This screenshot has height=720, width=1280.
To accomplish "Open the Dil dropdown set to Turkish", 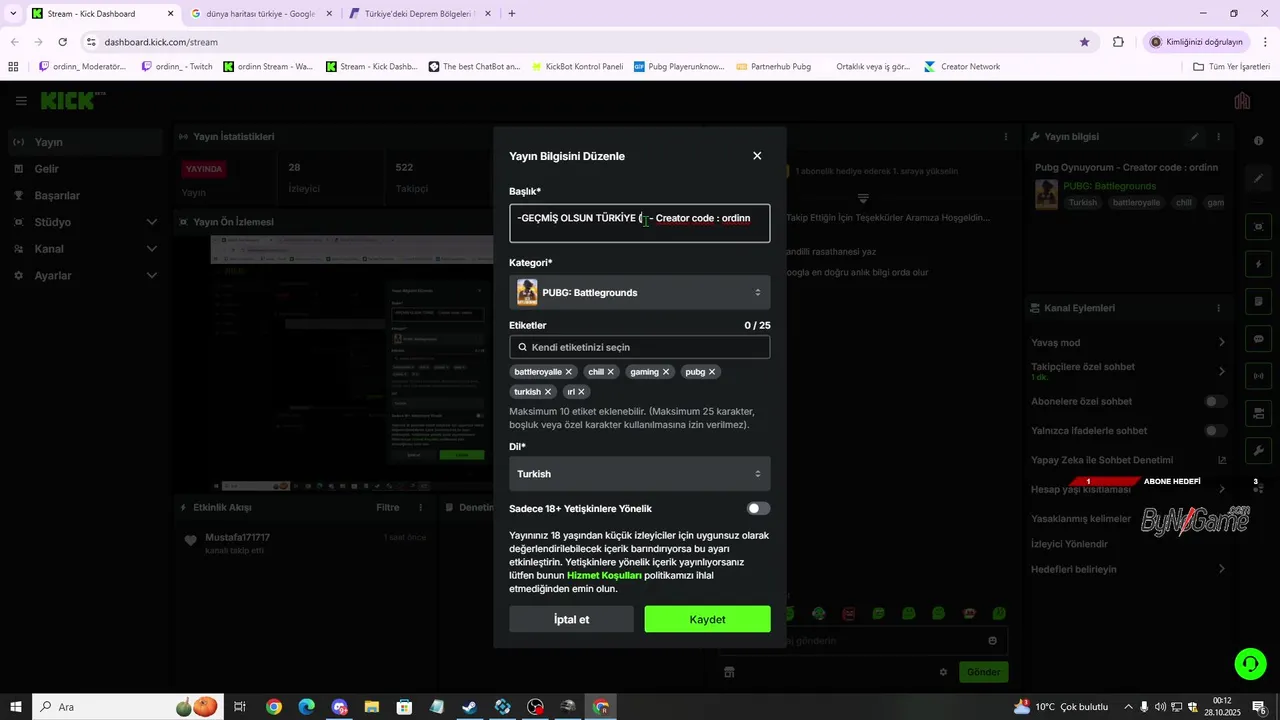I will point(640,474).
